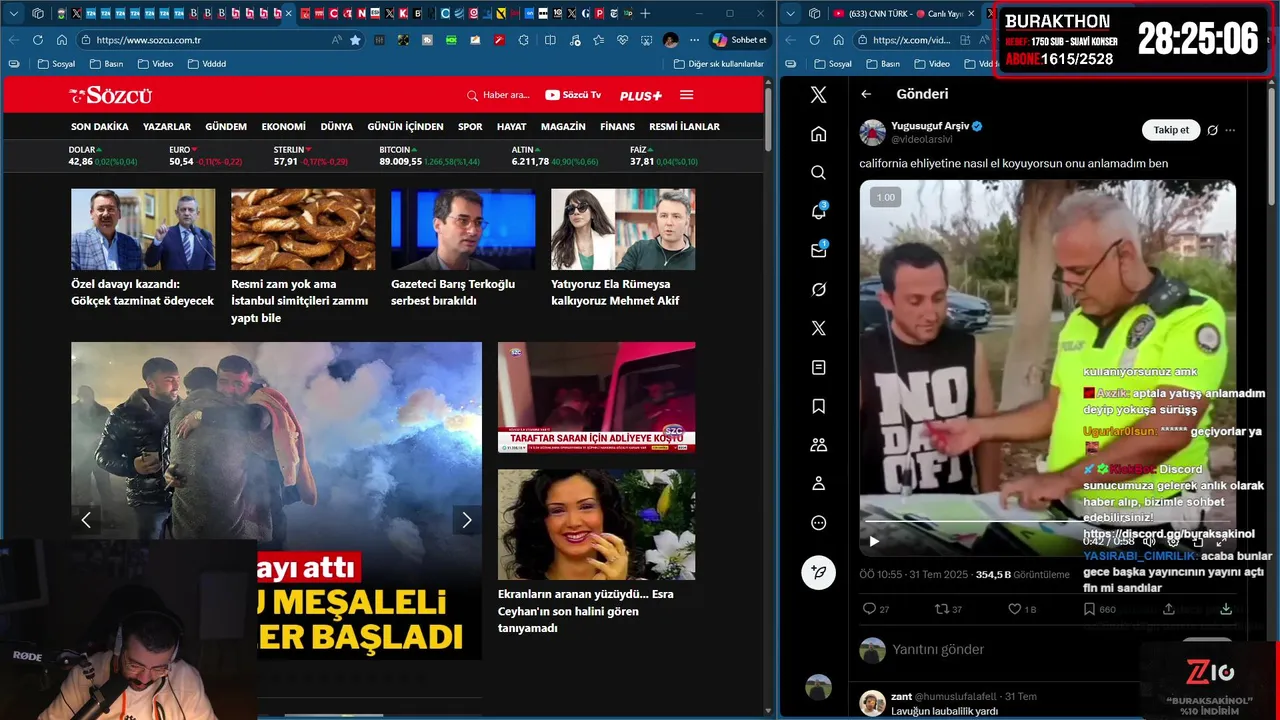
Task: Open Sözcü Tv link
Action: [573, 95]
